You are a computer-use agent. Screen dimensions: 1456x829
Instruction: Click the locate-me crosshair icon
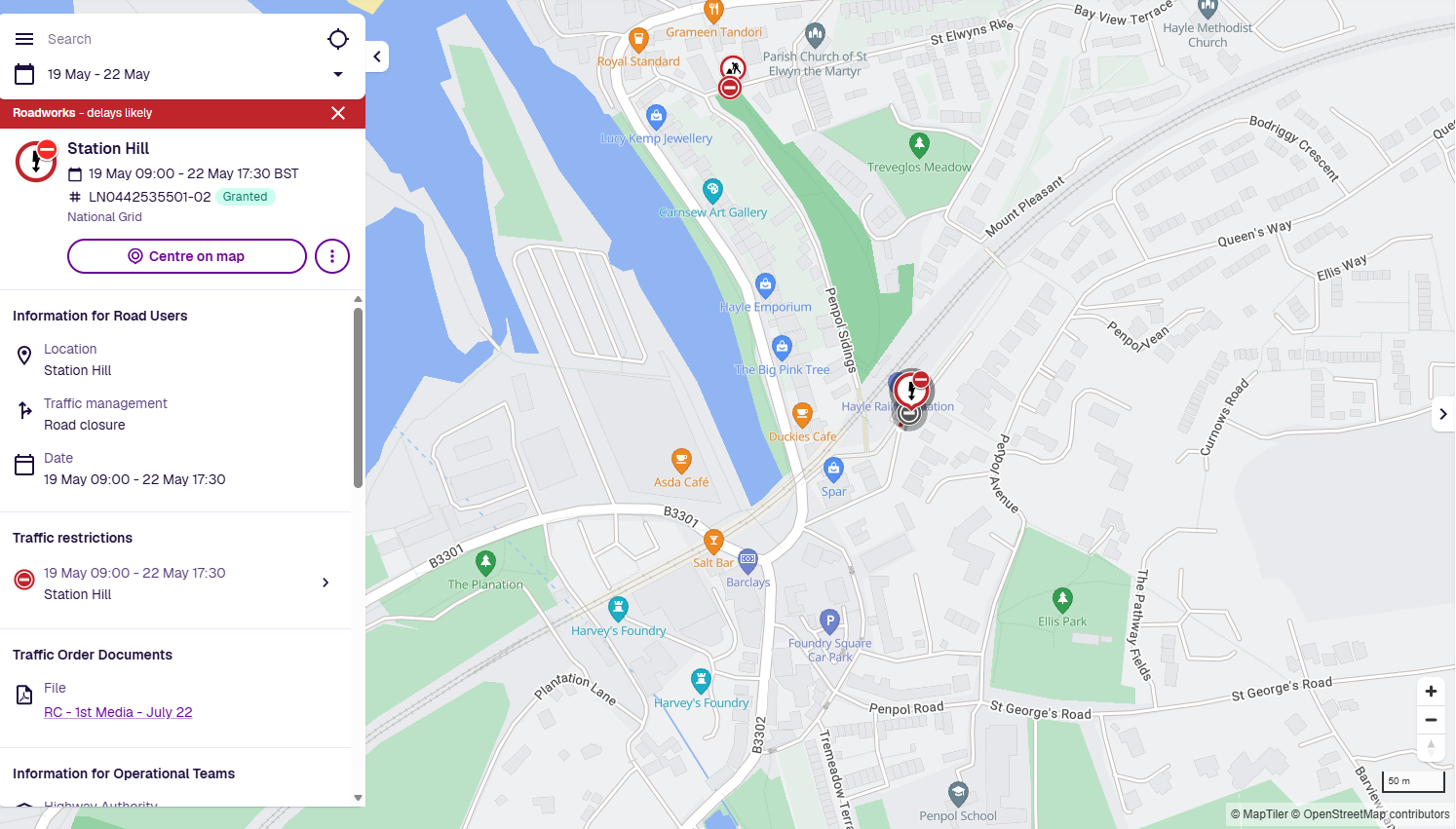(x=338, y=39)
